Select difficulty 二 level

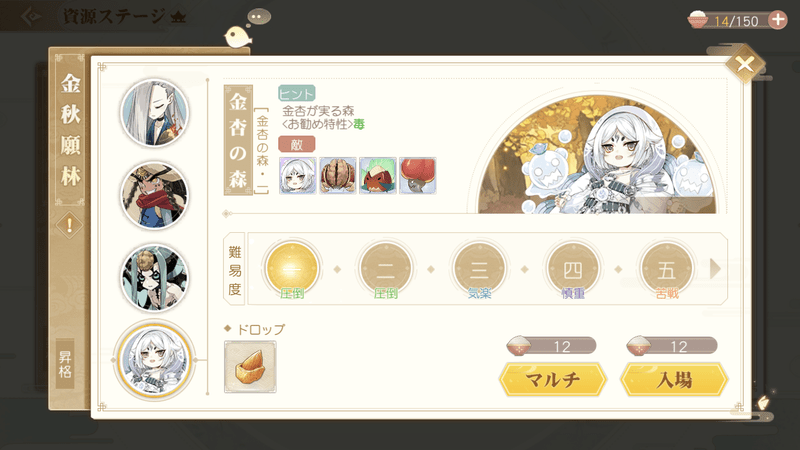pyautogui.click(x=385, y=269)
